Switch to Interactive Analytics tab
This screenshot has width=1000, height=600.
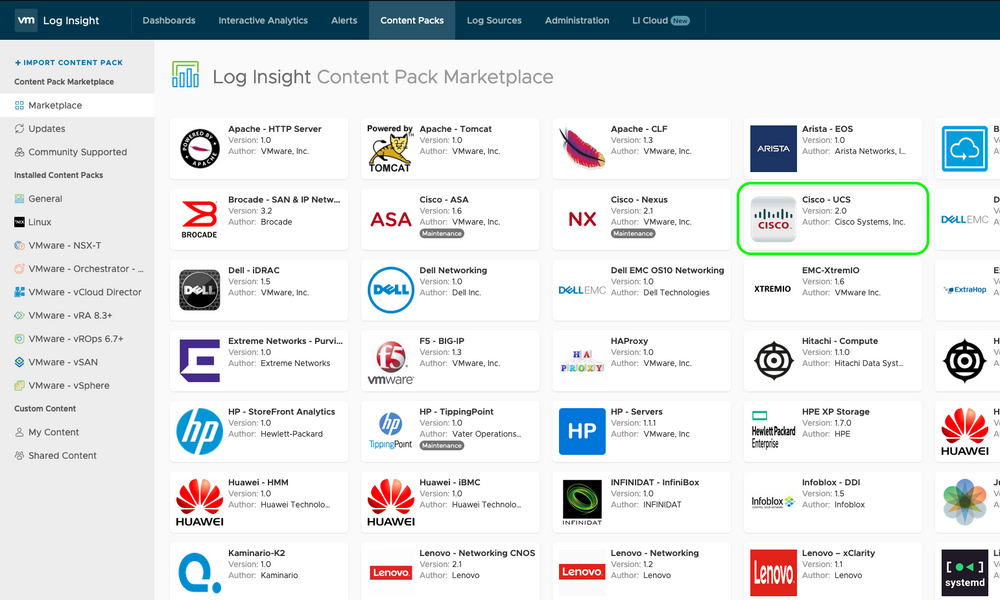(x=263, y=20)
